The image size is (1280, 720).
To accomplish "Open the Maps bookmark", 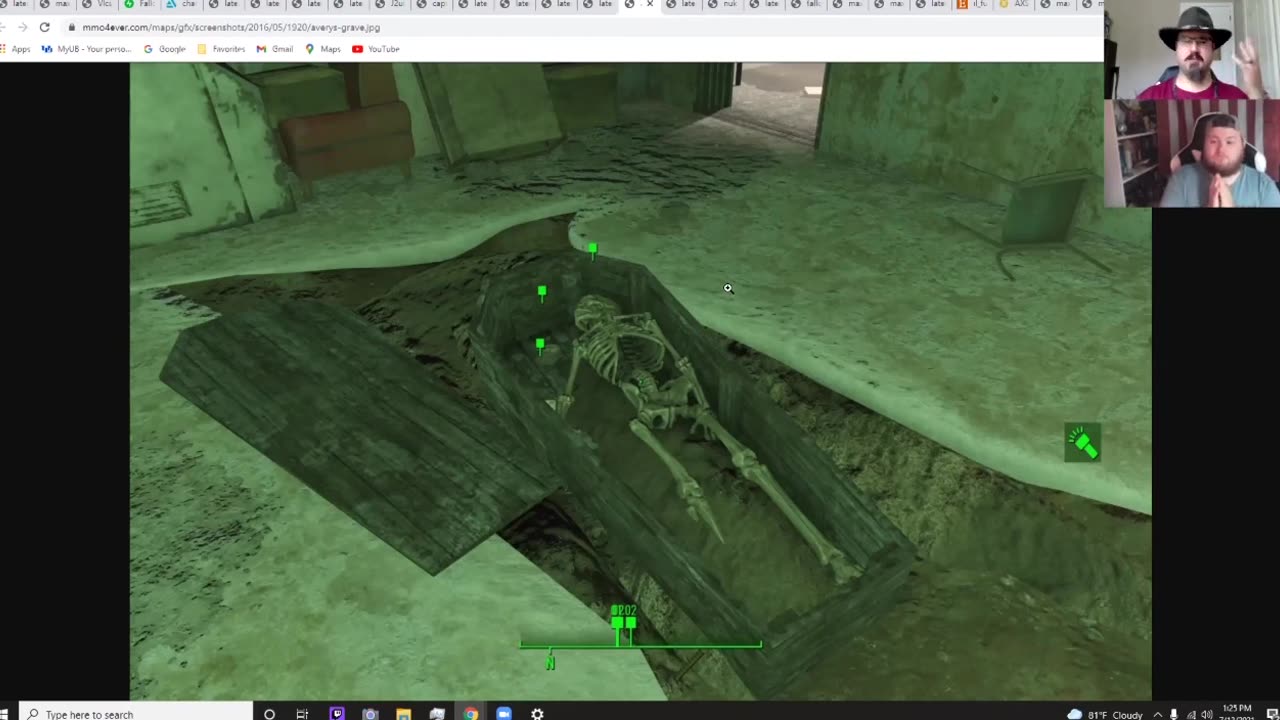I will click(x=323, y=49).
